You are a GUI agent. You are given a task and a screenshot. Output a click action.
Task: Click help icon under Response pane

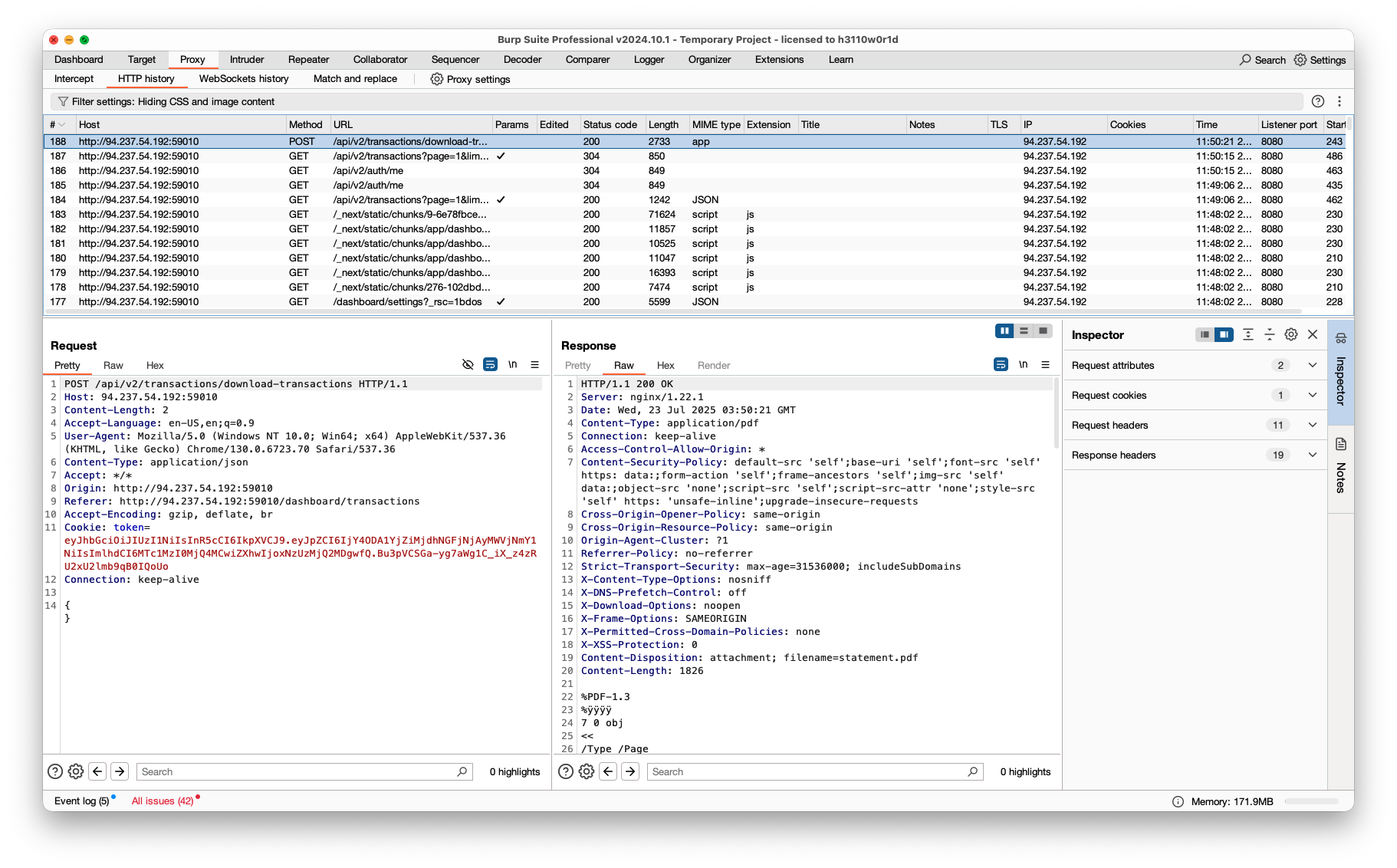(x=566, y=771)
